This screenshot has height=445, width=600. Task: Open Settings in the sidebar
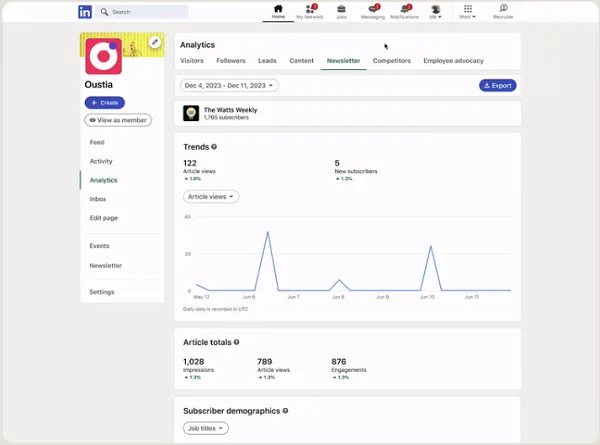[x=102, y=292]
